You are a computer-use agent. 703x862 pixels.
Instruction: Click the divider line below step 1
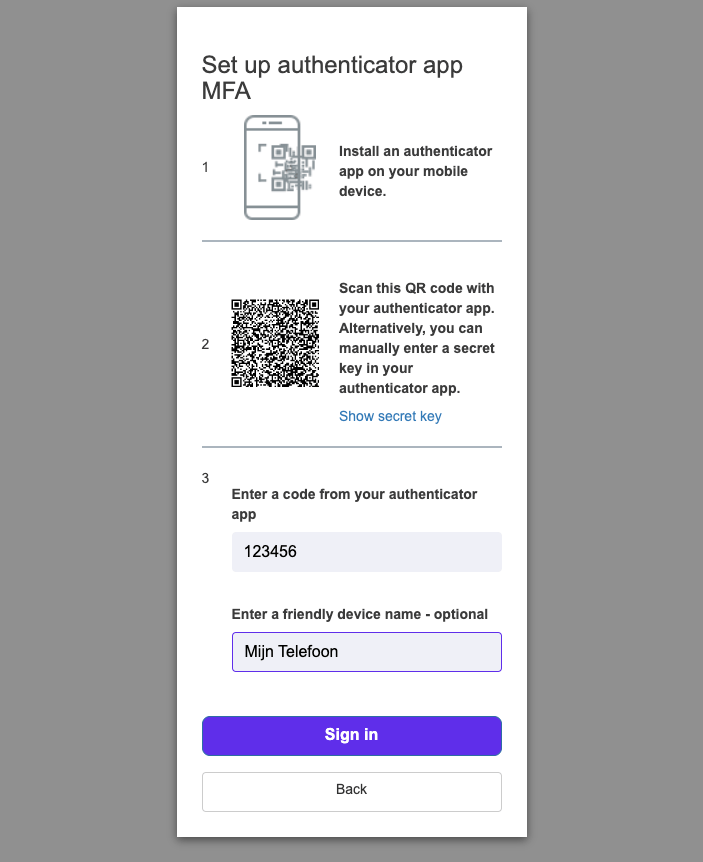(351, 241)
